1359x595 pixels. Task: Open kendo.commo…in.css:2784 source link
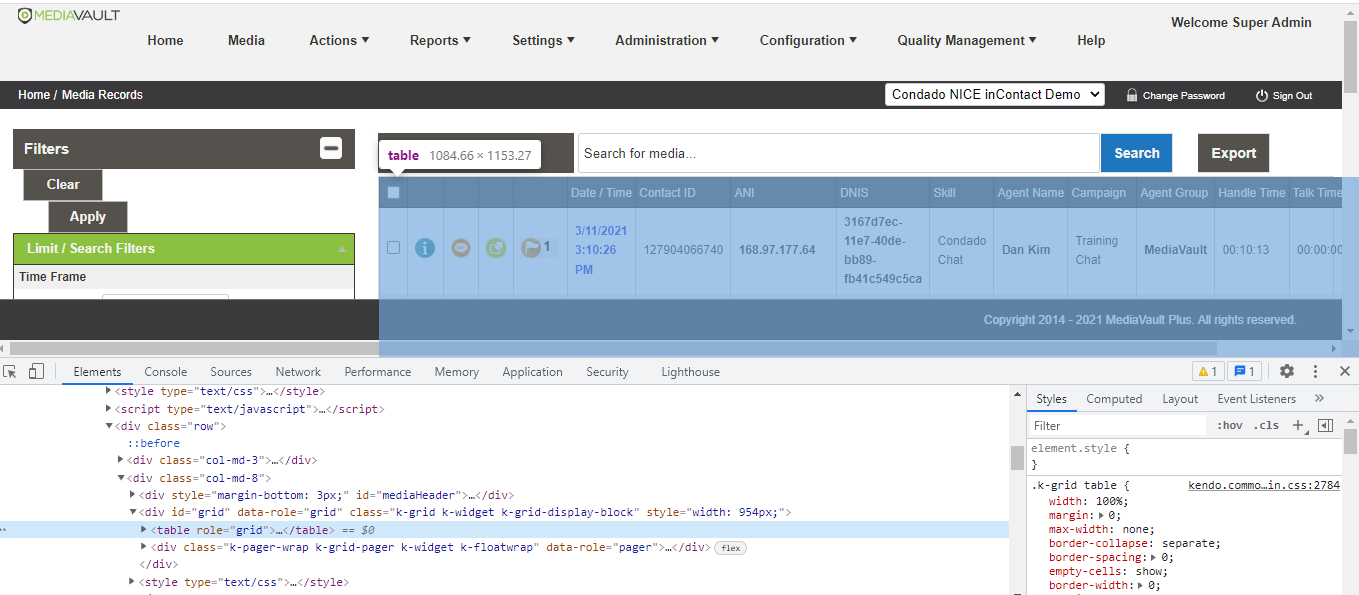tap(1263, 485)
